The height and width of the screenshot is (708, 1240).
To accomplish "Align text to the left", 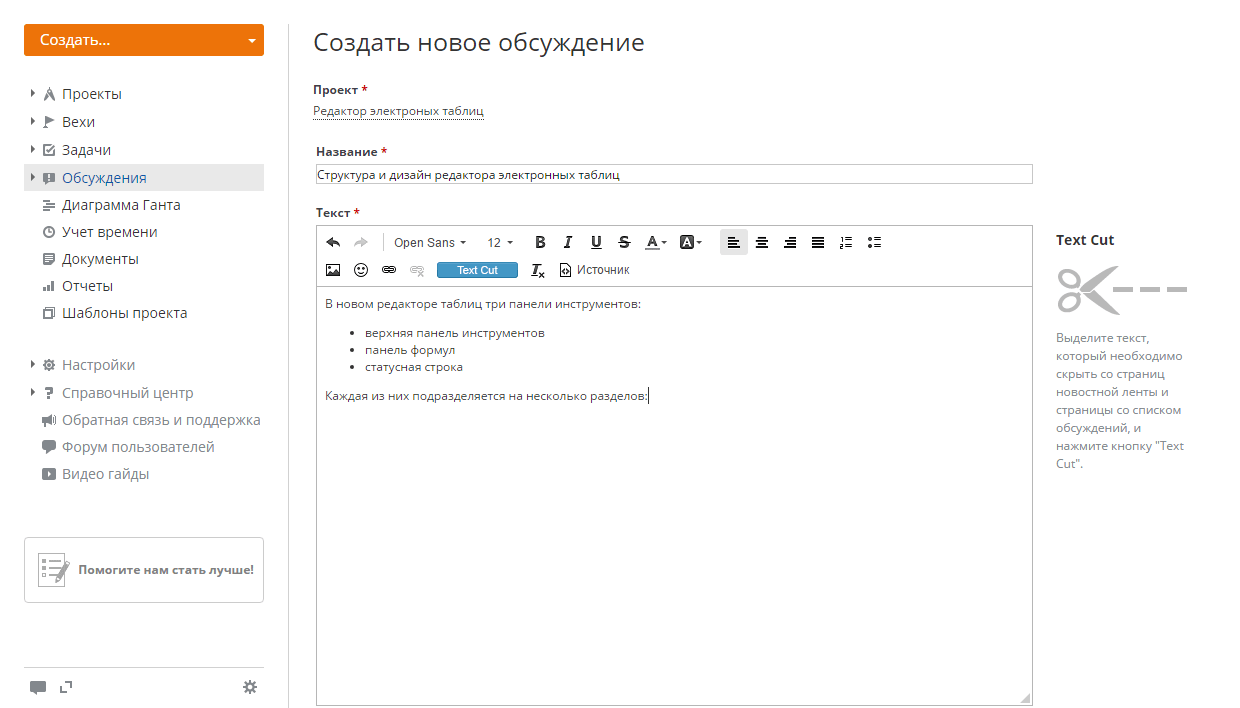I will pos(734,242).
